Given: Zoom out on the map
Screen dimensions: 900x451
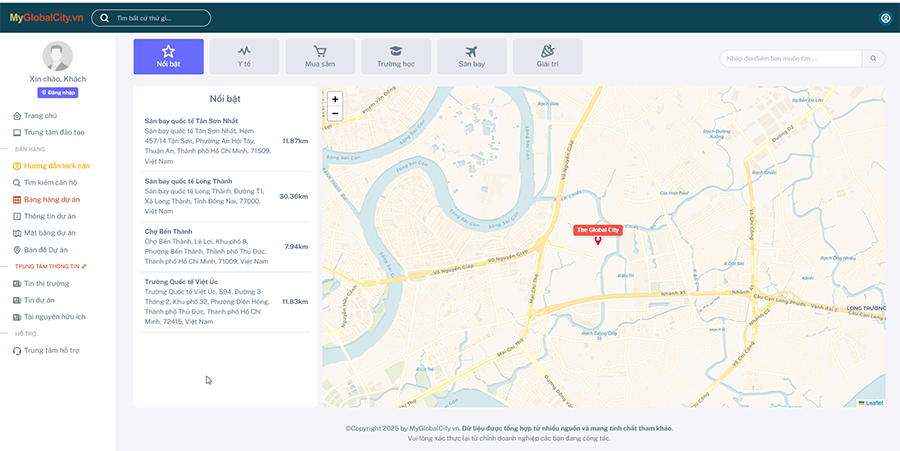Looking at the screenshot, I should 335,114.
